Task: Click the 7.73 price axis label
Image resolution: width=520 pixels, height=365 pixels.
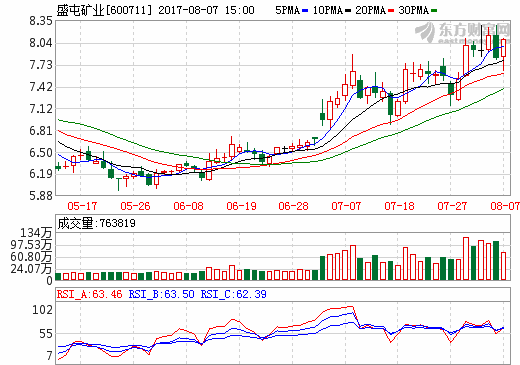Action: click(41, 65)
